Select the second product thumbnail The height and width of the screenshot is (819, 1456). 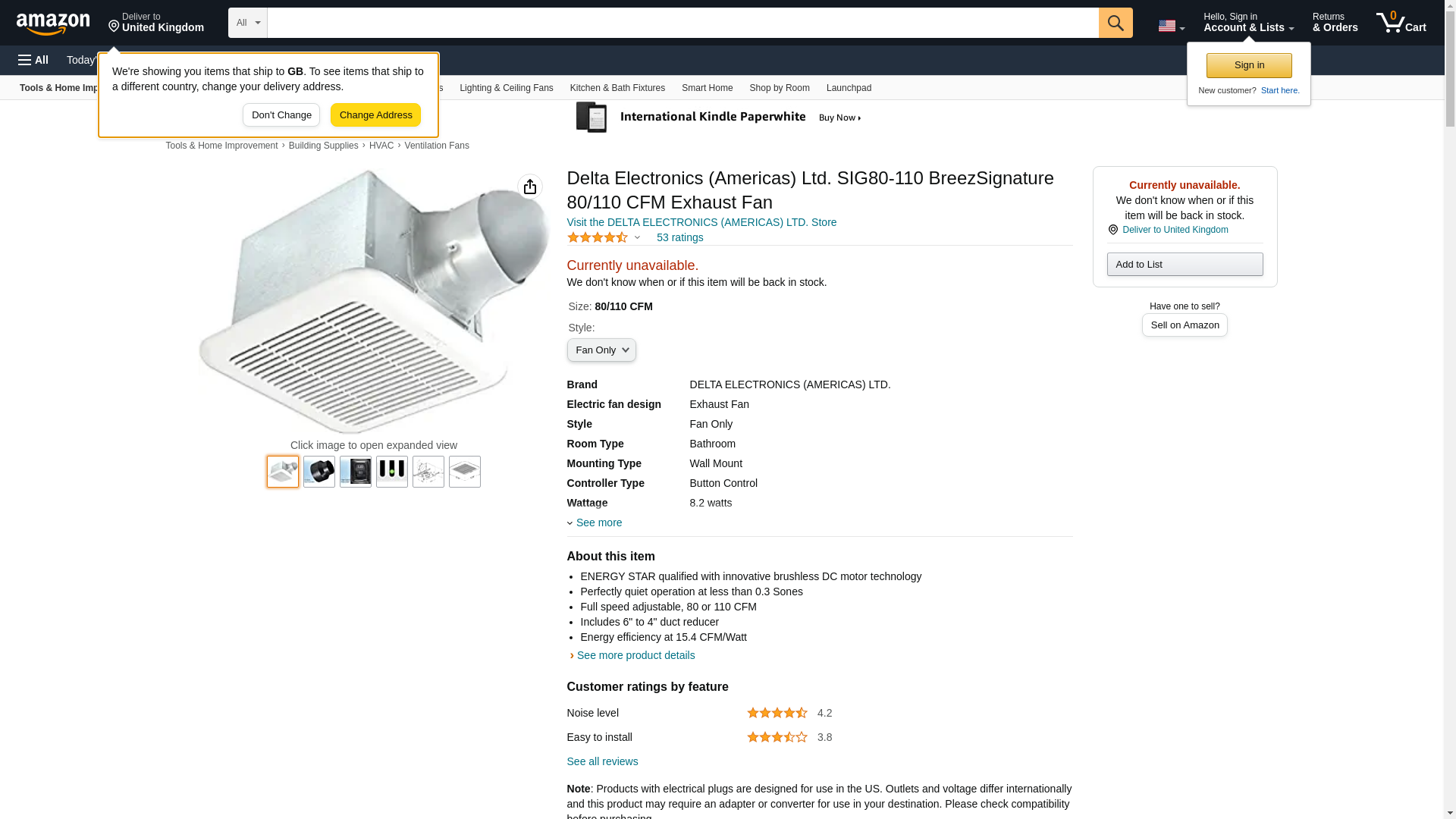[319, 472]
